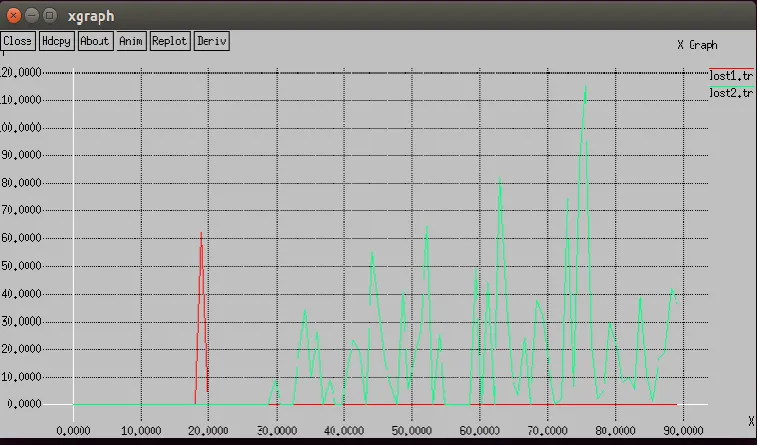Click the Anim animation button

click(x=131, y=41)
